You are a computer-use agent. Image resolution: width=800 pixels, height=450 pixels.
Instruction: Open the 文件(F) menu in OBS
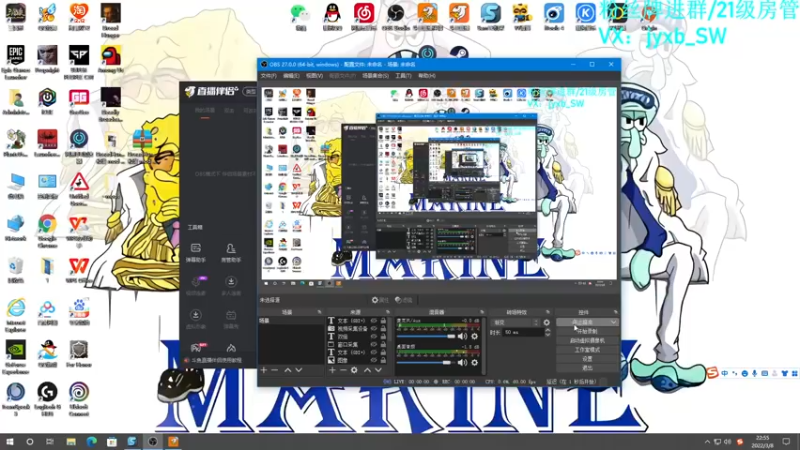269,76
